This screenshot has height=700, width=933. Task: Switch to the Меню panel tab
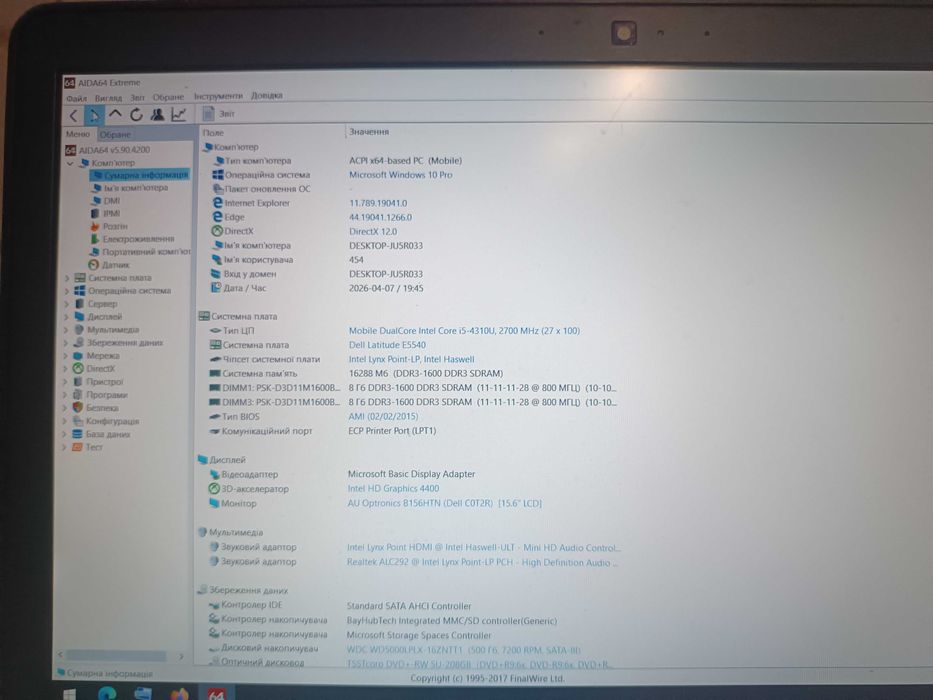(x=78, y=134)
